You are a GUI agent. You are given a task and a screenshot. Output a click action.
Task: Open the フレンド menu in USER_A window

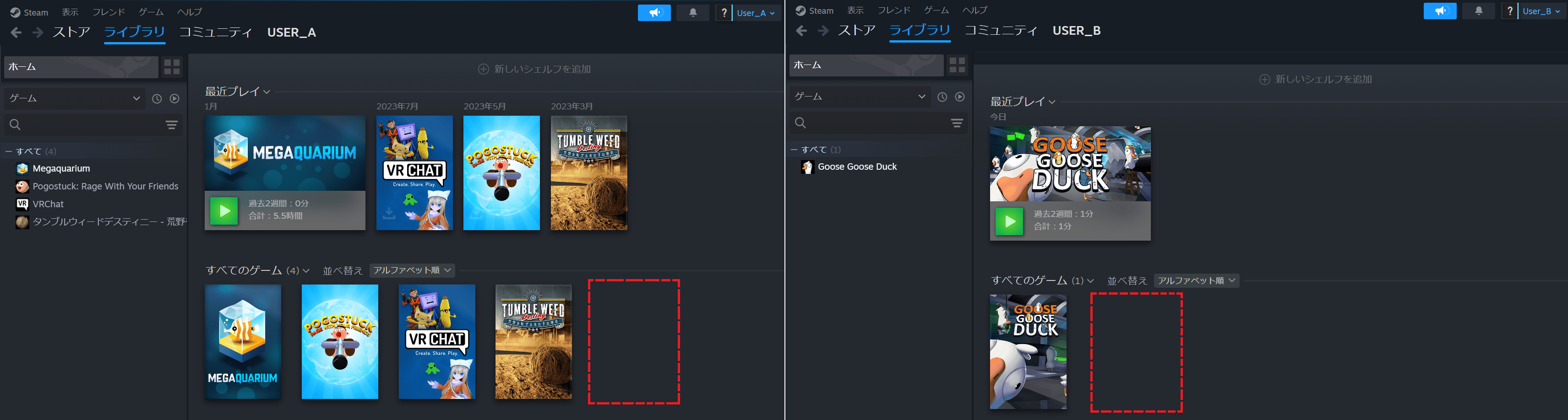pyautogui.click(x=109, y=12)
